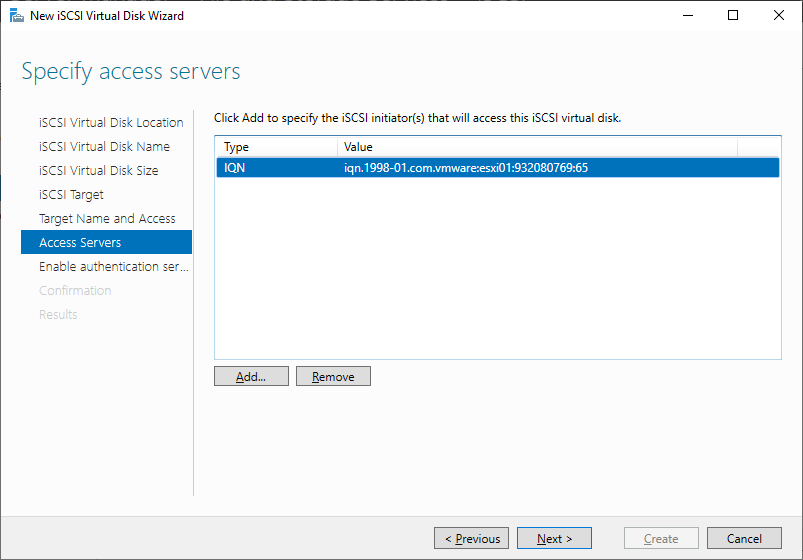The height and width of the screenshot is (560, 803).
Task: Open the iSCSI Virtual Disk Name step
Action: 104,147
